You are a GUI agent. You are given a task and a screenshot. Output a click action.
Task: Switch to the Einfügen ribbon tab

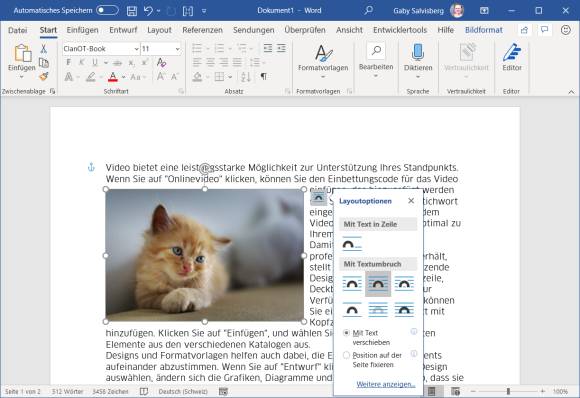point(82,30)
